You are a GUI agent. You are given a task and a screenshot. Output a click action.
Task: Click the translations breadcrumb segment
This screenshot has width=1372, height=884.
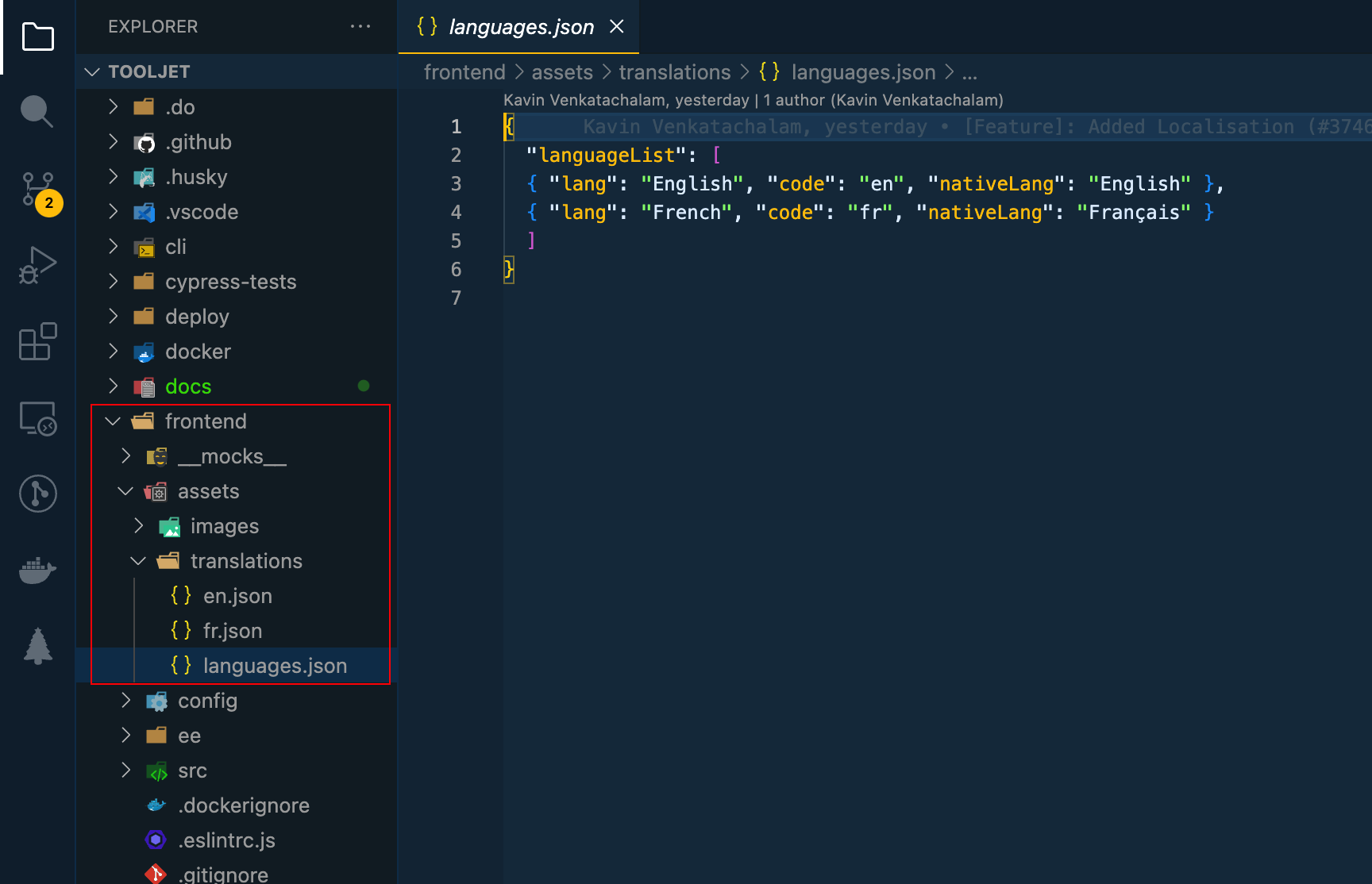coord(674,72)
